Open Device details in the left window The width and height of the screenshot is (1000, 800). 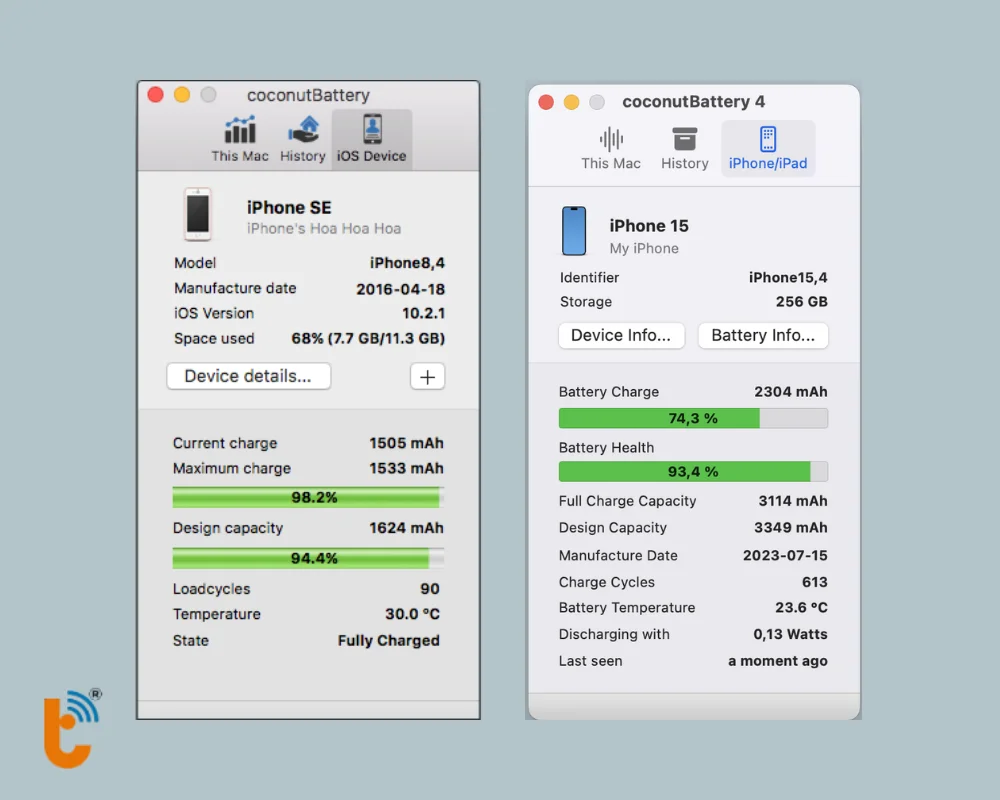click(248, 377)
